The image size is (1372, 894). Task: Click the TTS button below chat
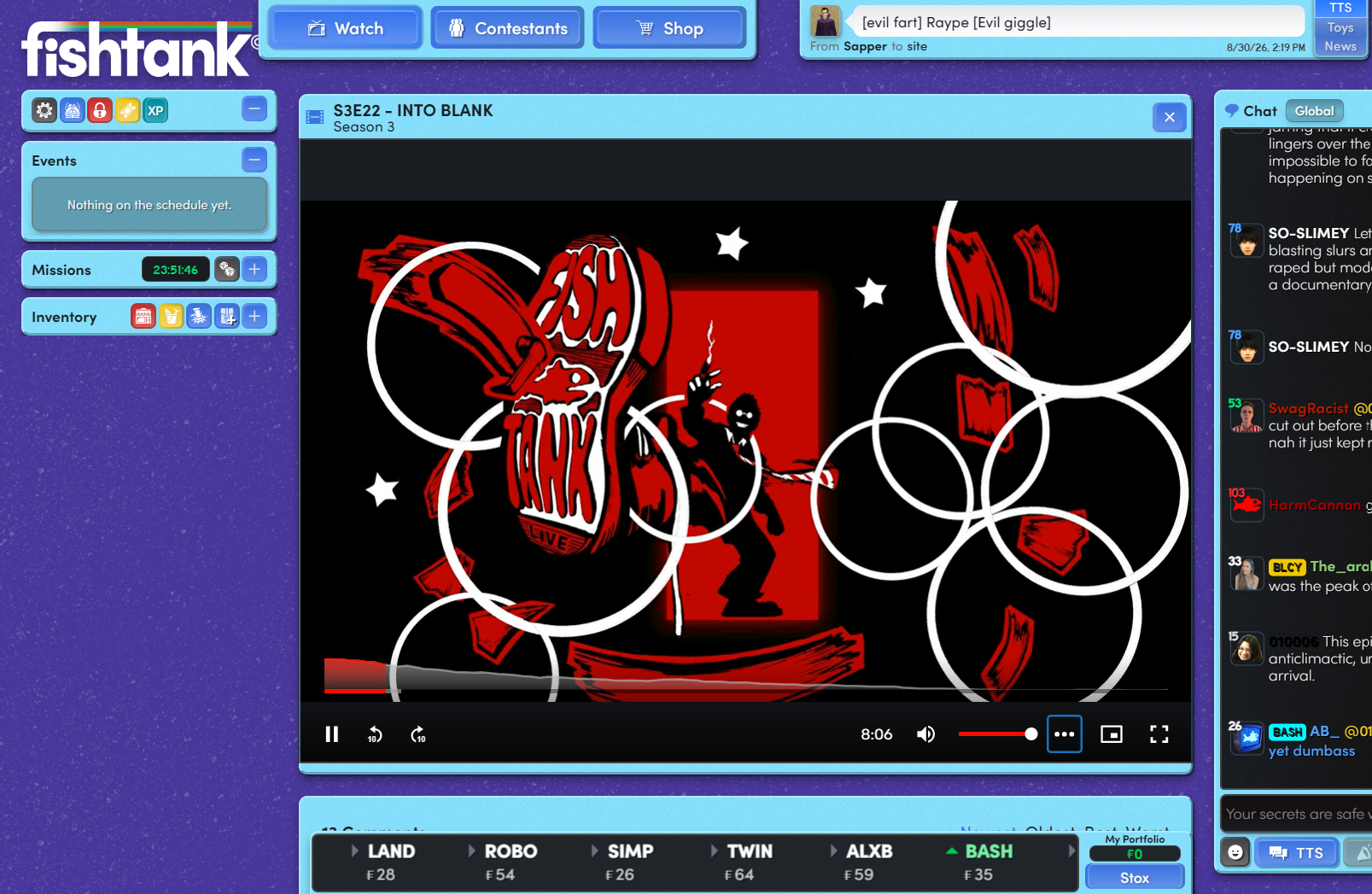pos(1296,852)
